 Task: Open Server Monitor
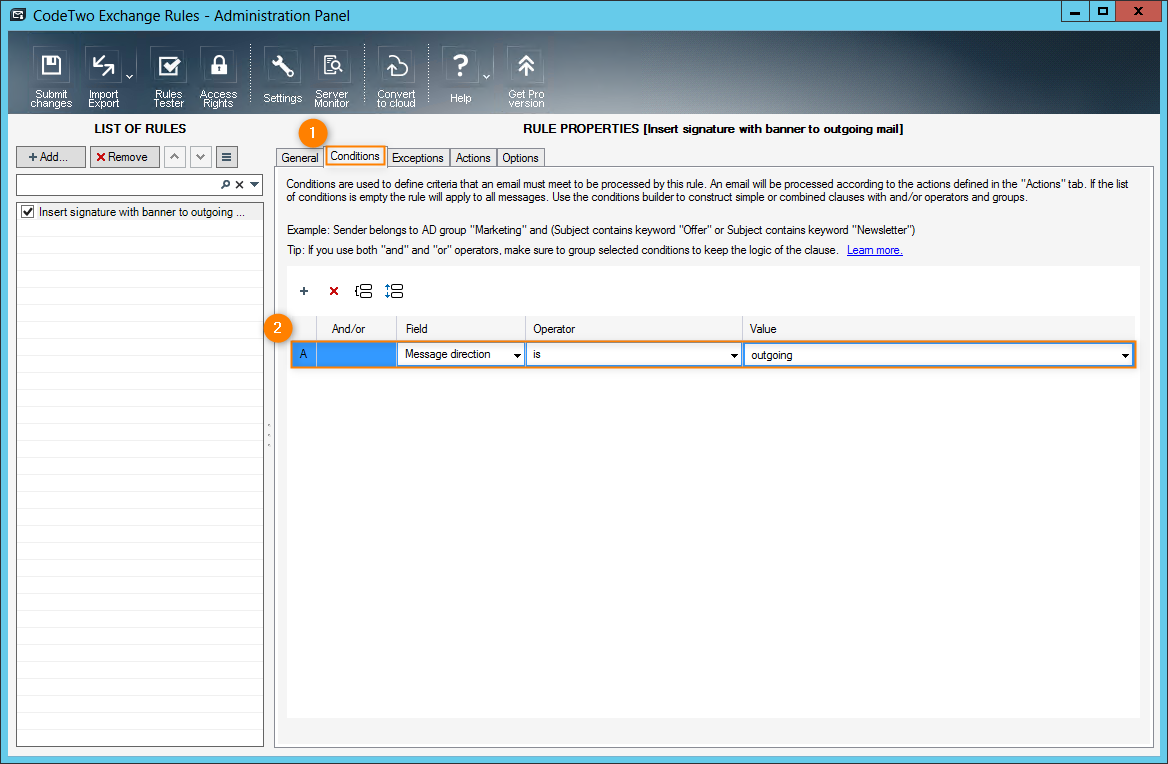pos(331,78)
